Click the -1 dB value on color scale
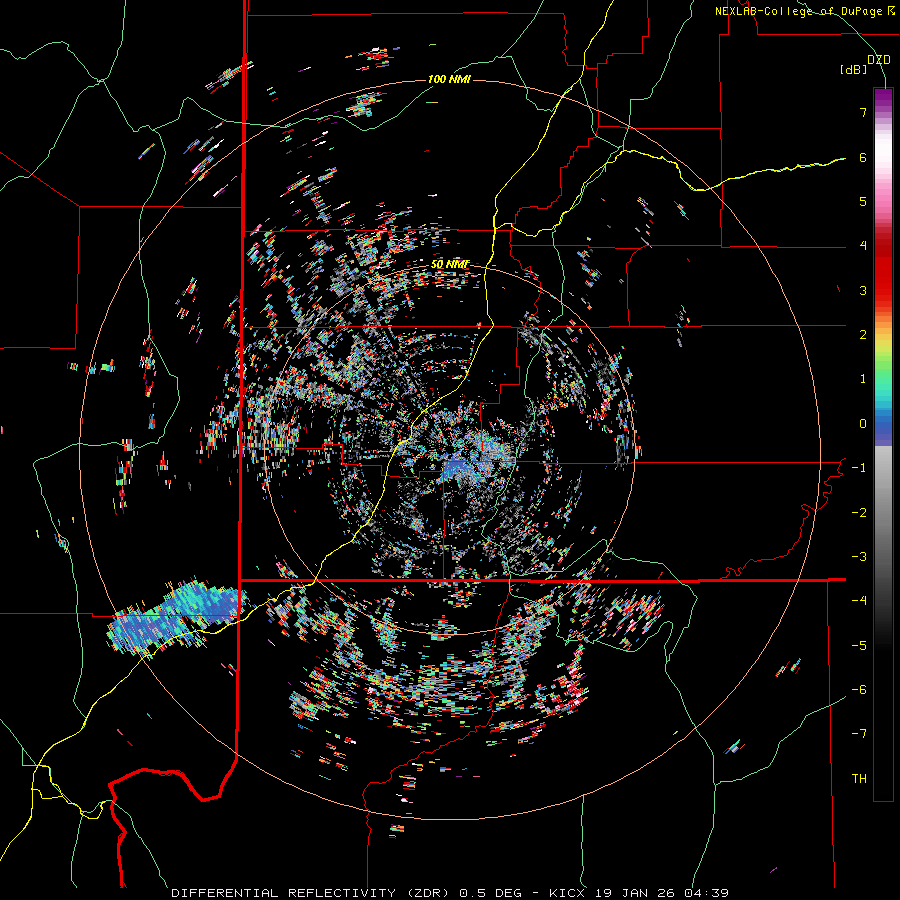 (859, 468)
